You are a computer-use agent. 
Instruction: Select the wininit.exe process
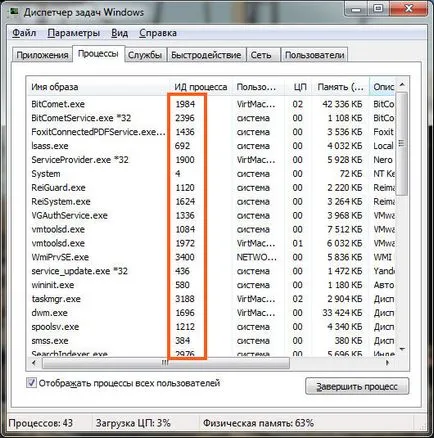pyautogui.click(x=211, y=285)
